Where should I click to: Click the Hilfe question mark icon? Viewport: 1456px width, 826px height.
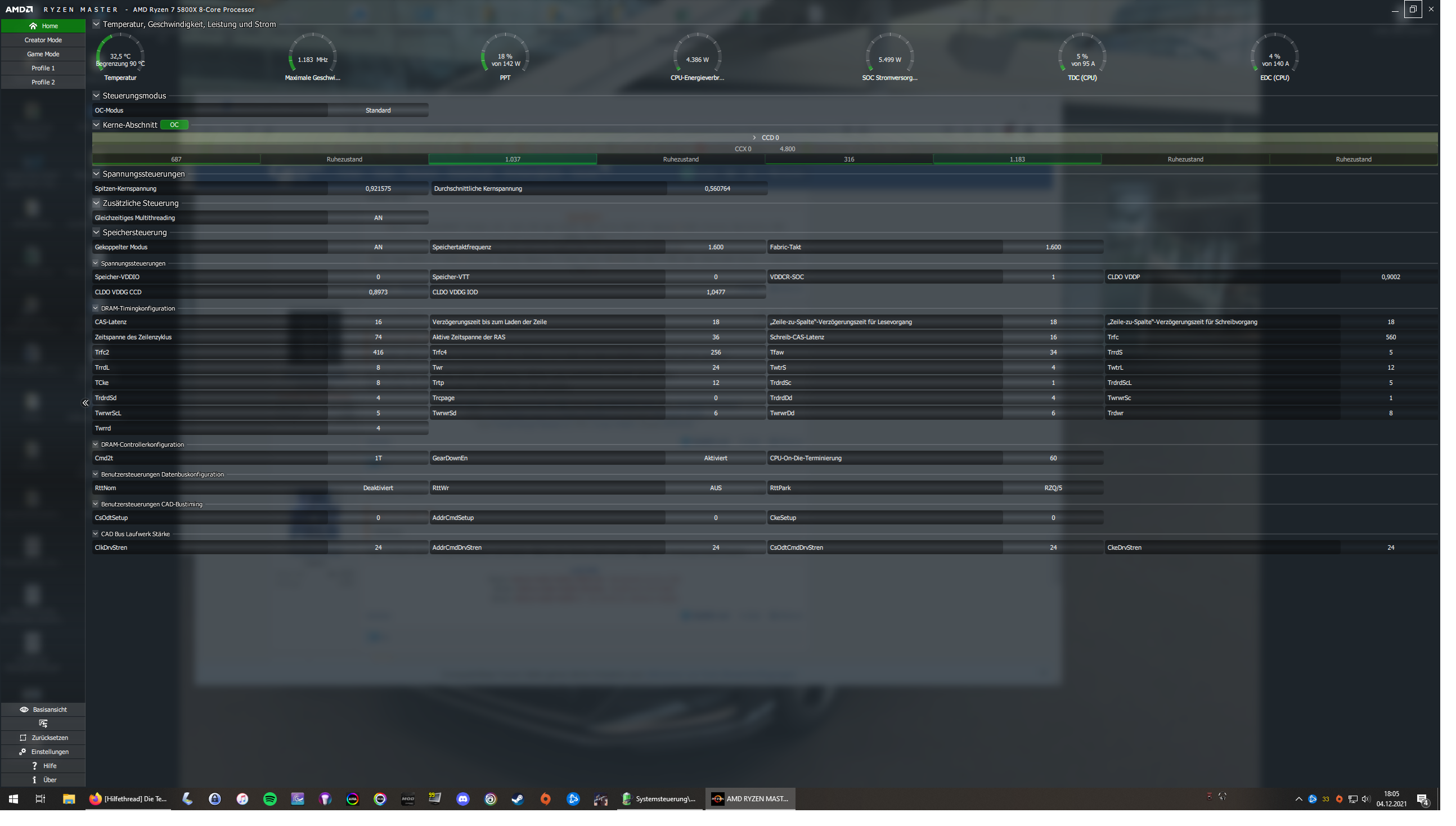34,766
